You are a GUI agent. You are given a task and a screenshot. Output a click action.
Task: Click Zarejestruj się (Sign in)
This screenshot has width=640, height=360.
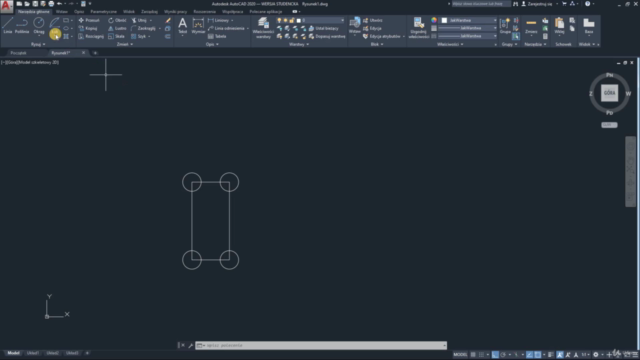540,4
